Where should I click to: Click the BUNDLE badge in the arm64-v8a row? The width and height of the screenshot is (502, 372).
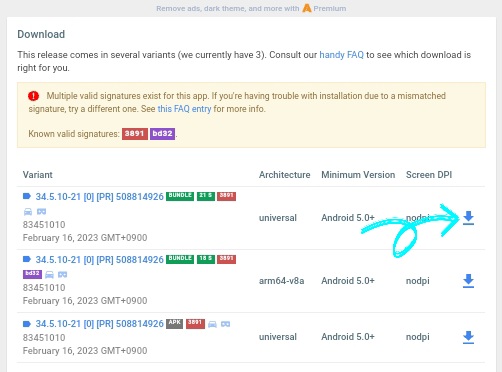coord(180,259)
